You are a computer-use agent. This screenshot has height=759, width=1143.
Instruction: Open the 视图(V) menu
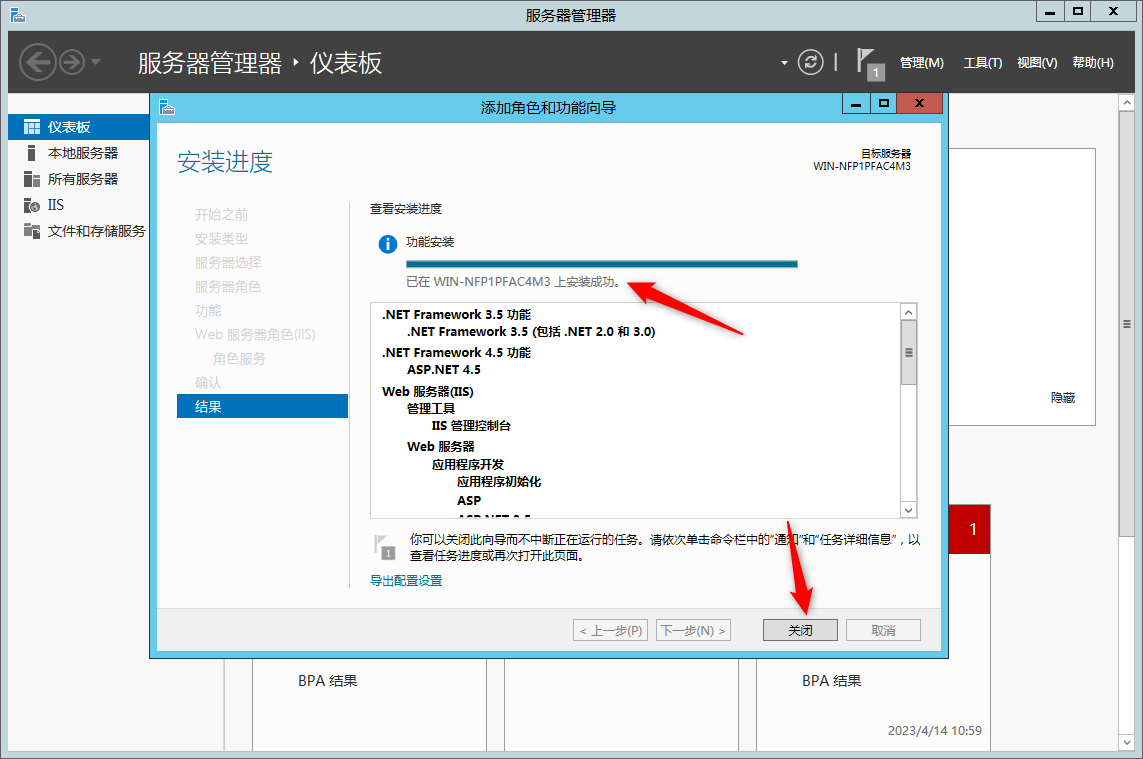tap(1037, 63)
